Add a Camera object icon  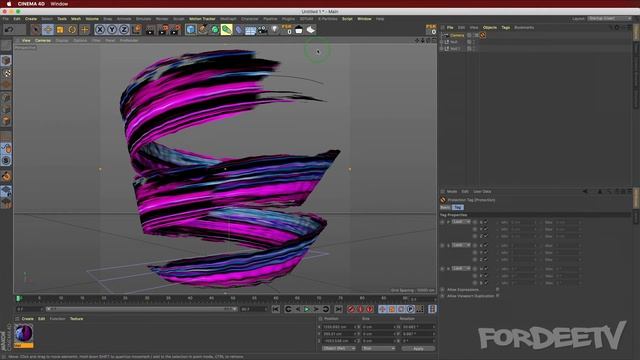pyautogui.click(x=263, y=29)
